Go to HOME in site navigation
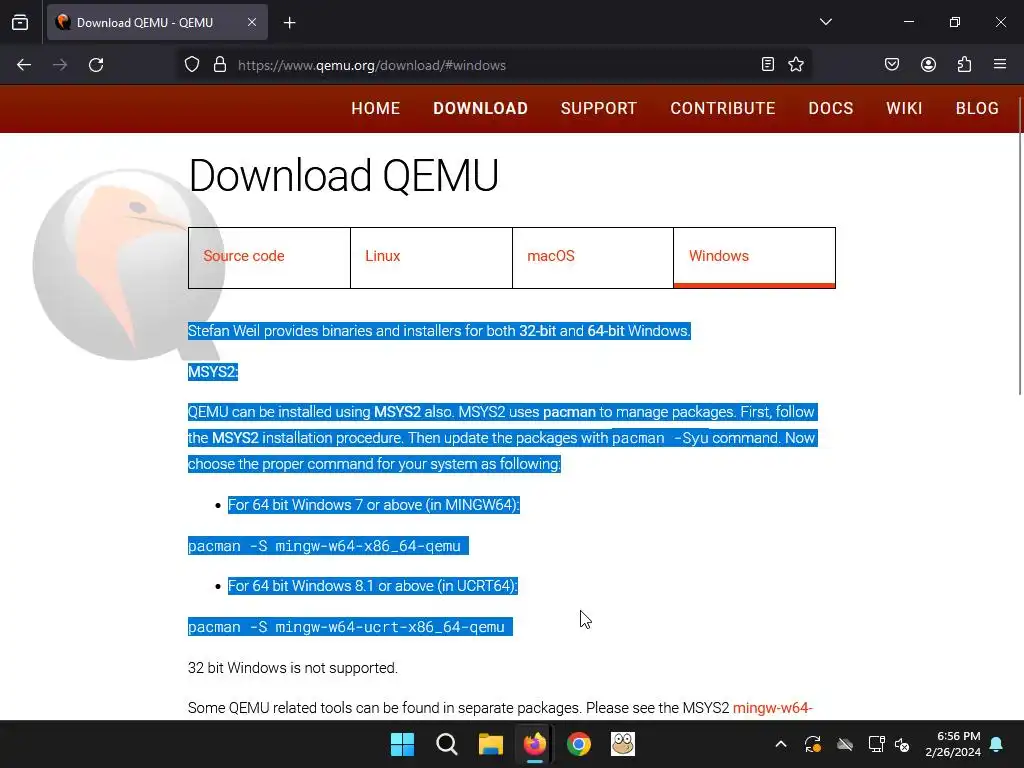The image size is (1024, 768). [376, 108]
